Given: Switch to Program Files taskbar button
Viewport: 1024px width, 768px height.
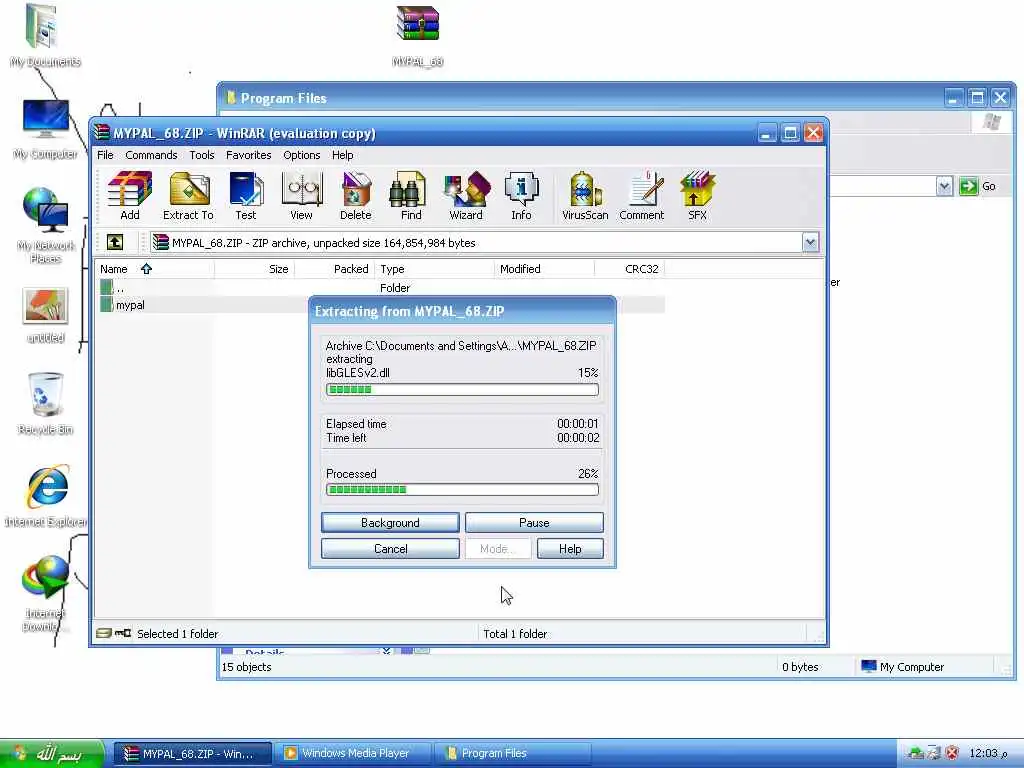Looking at the screenshot, I should tap(513, 753).
